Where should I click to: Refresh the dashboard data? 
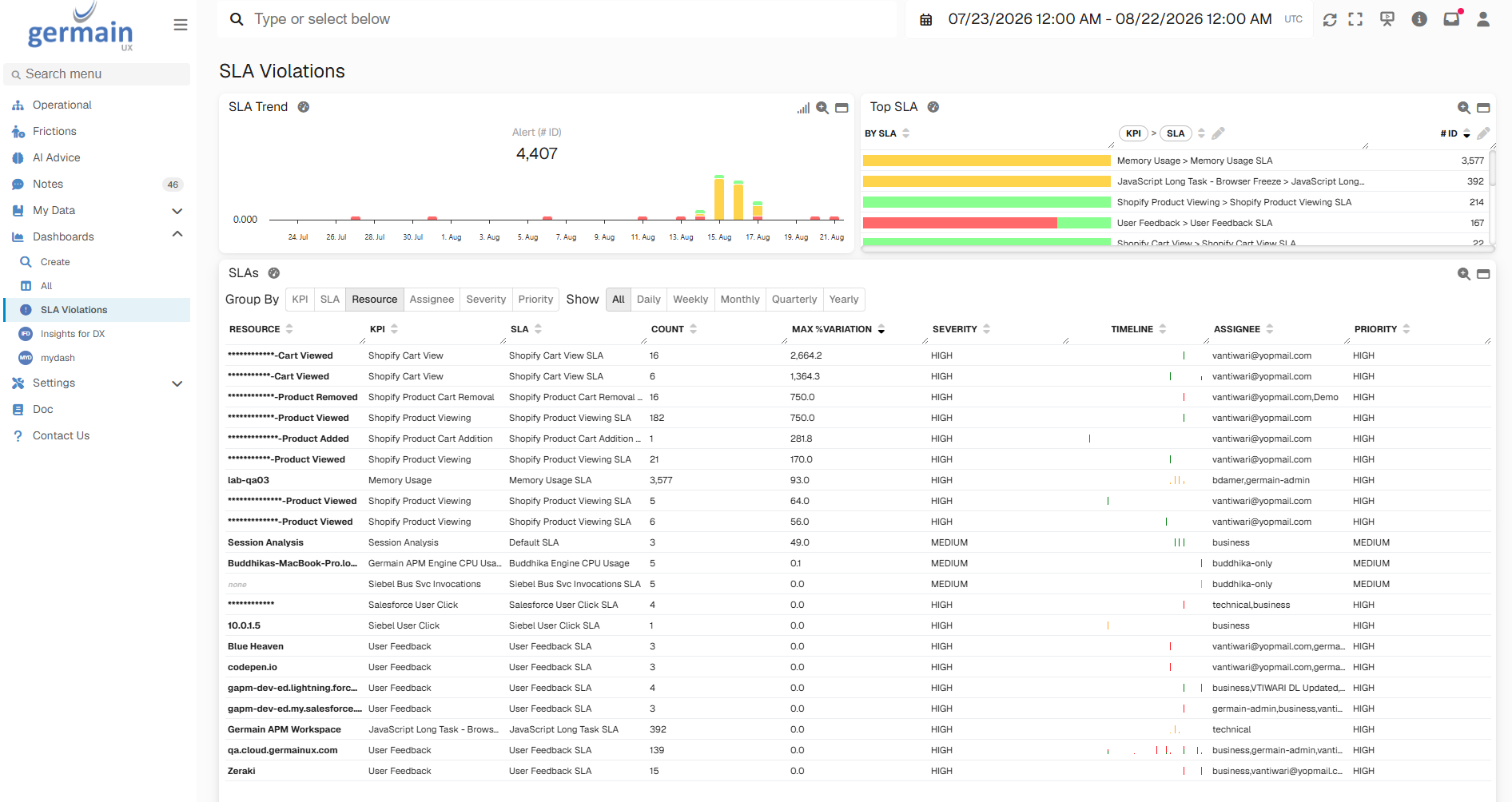click(x=1330, y=19)
